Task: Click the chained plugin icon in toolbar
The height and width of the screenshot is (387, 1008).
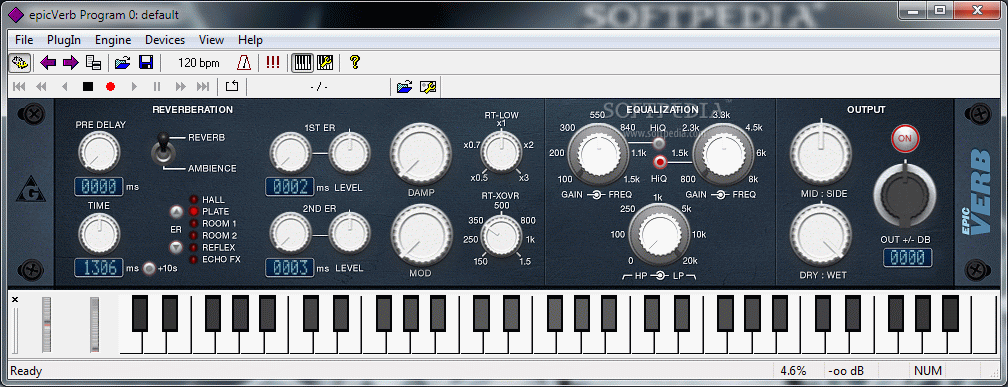Action: (x=20, y=62)
